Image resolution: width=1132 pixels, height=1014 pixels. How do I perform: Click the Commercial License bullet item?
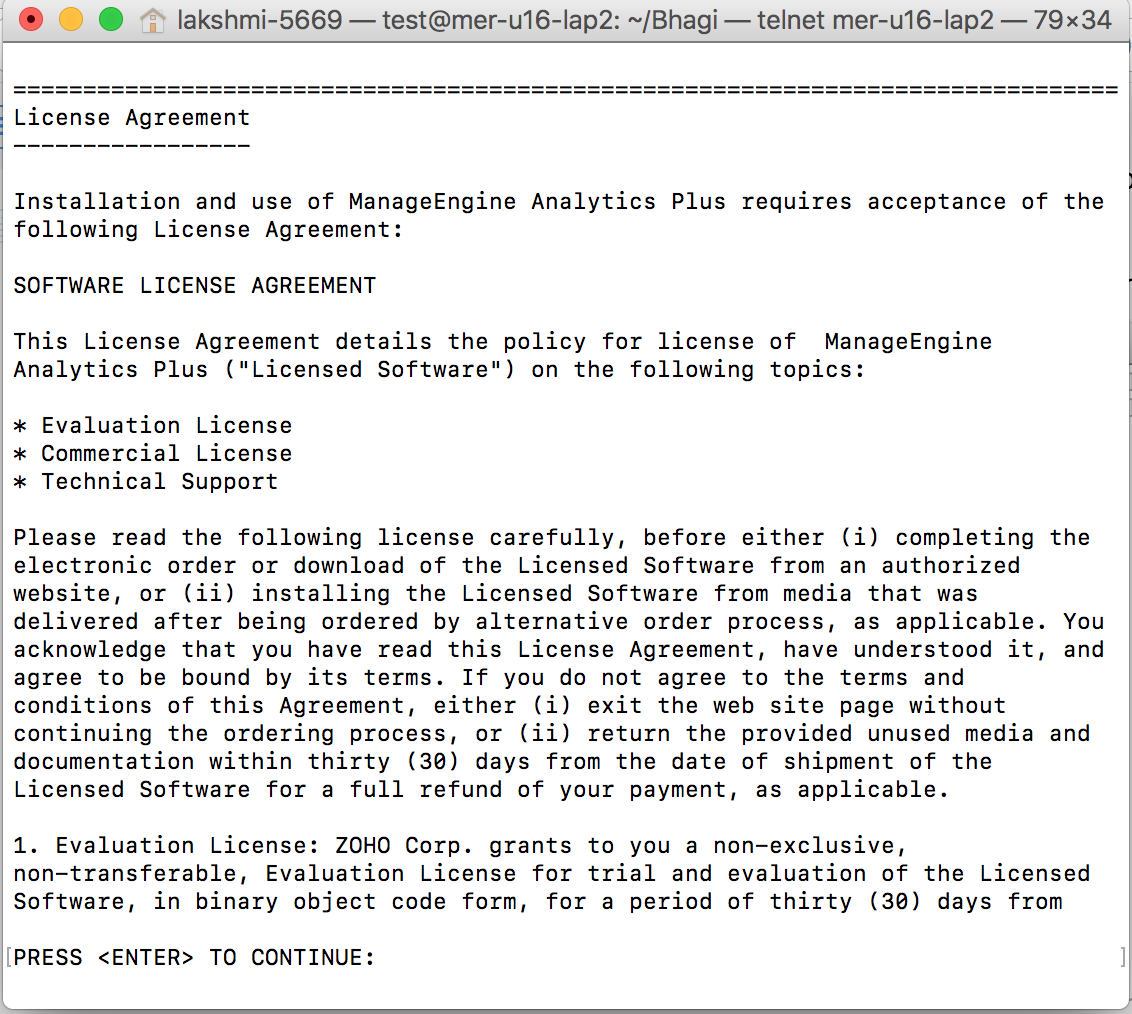tap(166, 454)
